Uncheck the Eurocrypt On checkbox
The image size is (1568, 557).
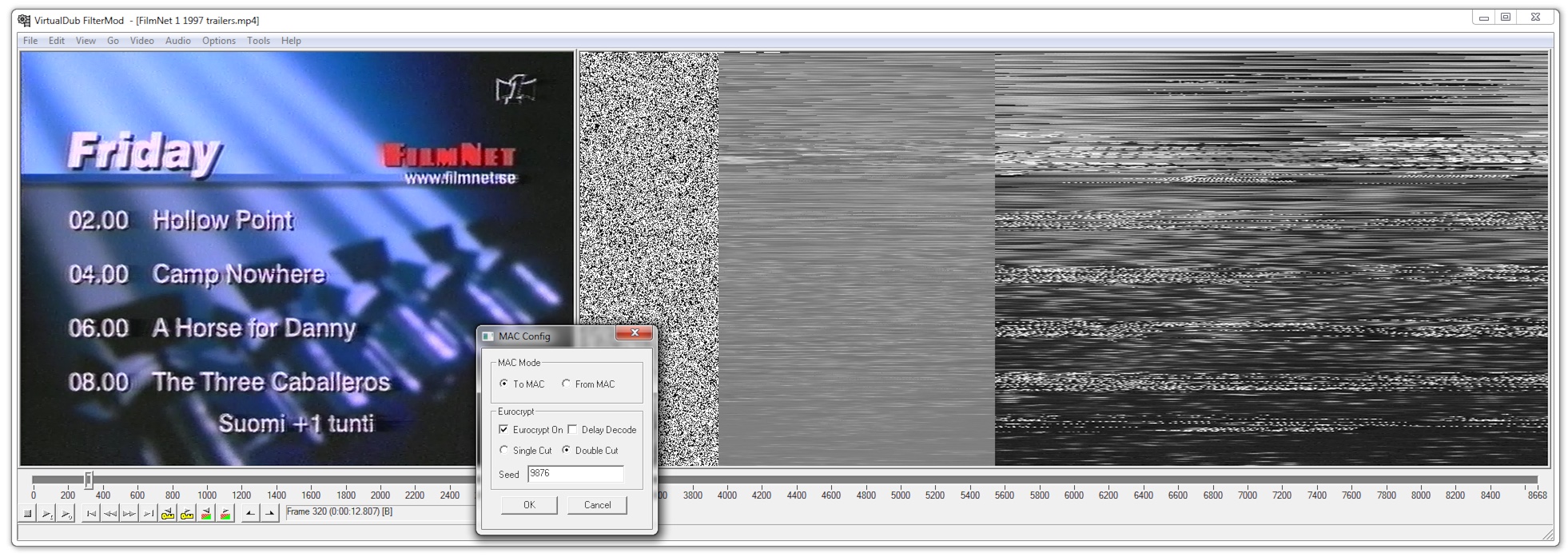pos(531,430)
